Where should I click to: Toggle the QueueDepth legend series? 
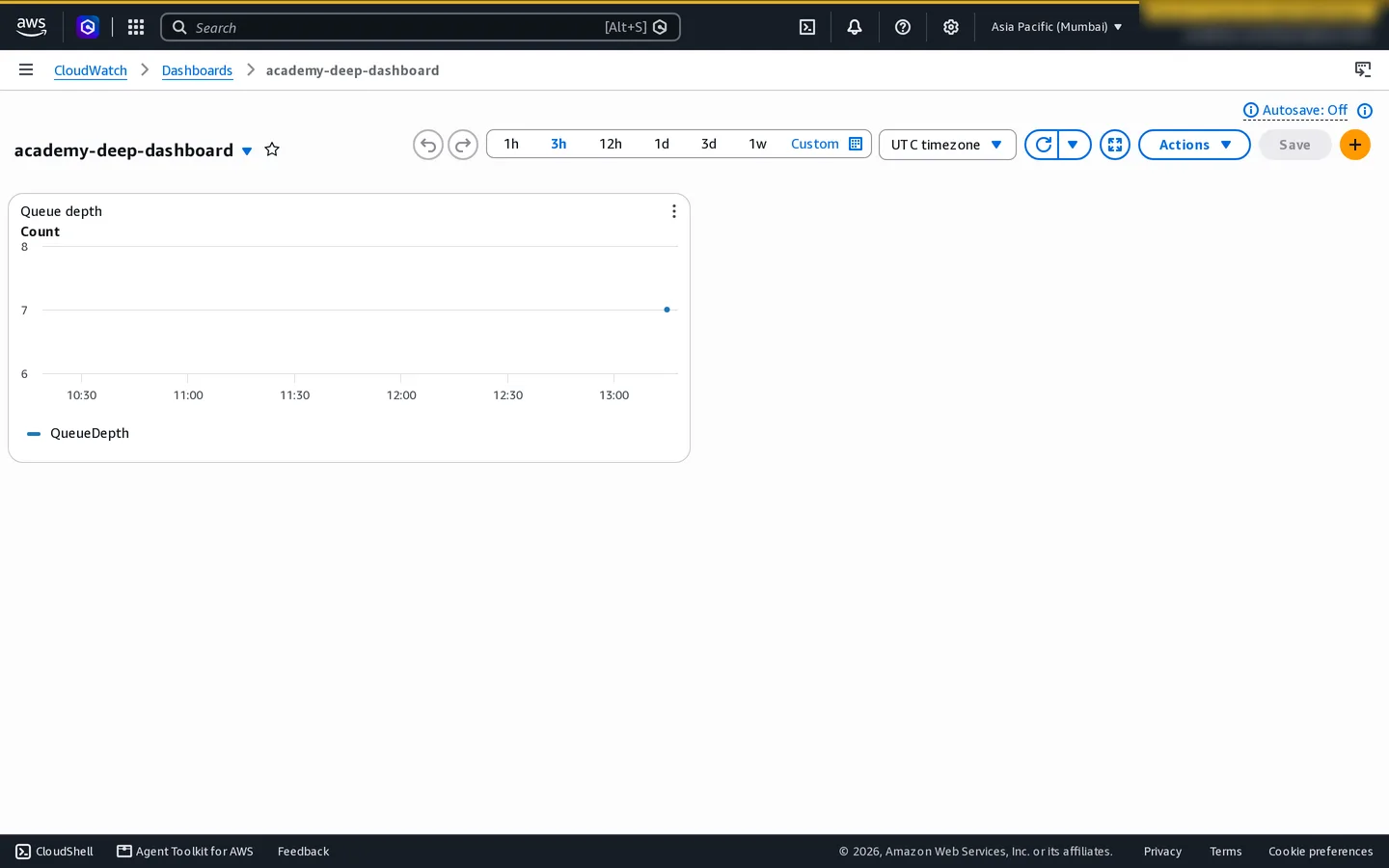pyautogui.click(x=79, y=433)
